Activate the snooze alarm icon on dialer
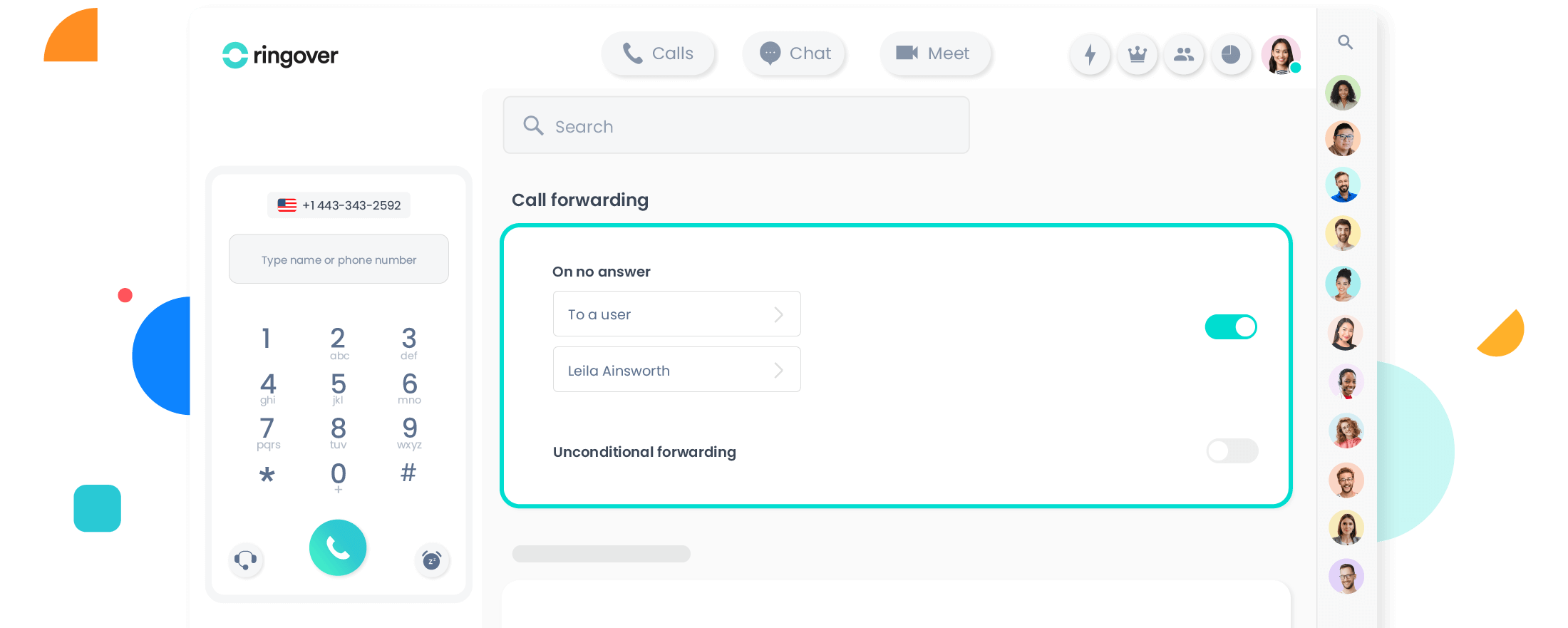 point(432,561)
